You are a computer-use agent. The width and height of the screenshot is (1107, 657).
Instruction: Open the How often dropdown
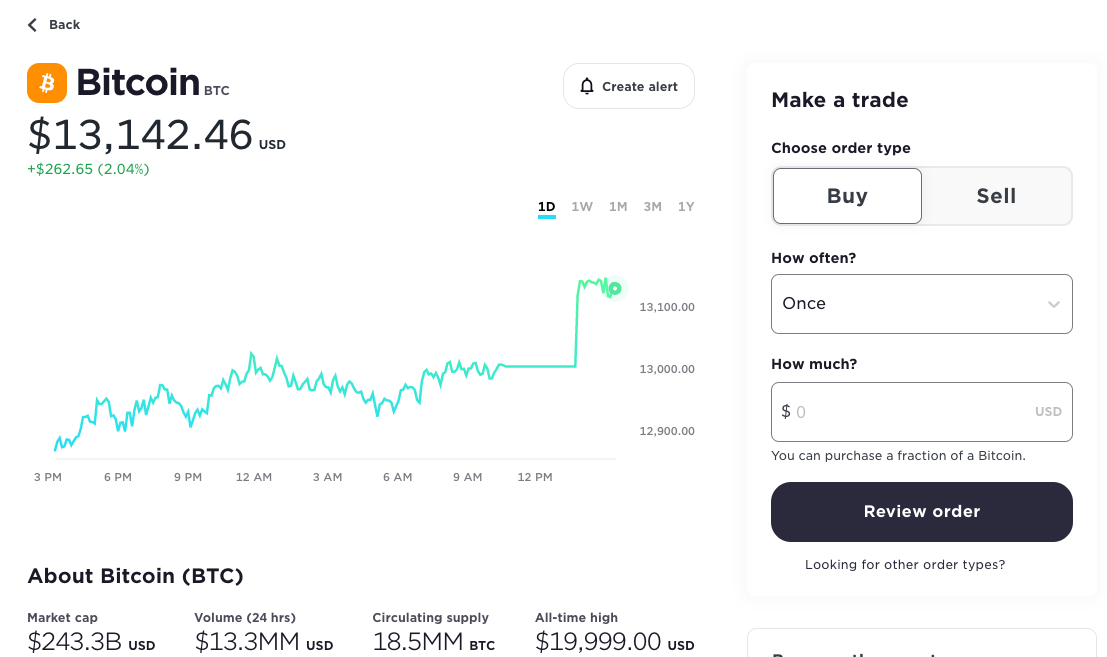point(921,304)
